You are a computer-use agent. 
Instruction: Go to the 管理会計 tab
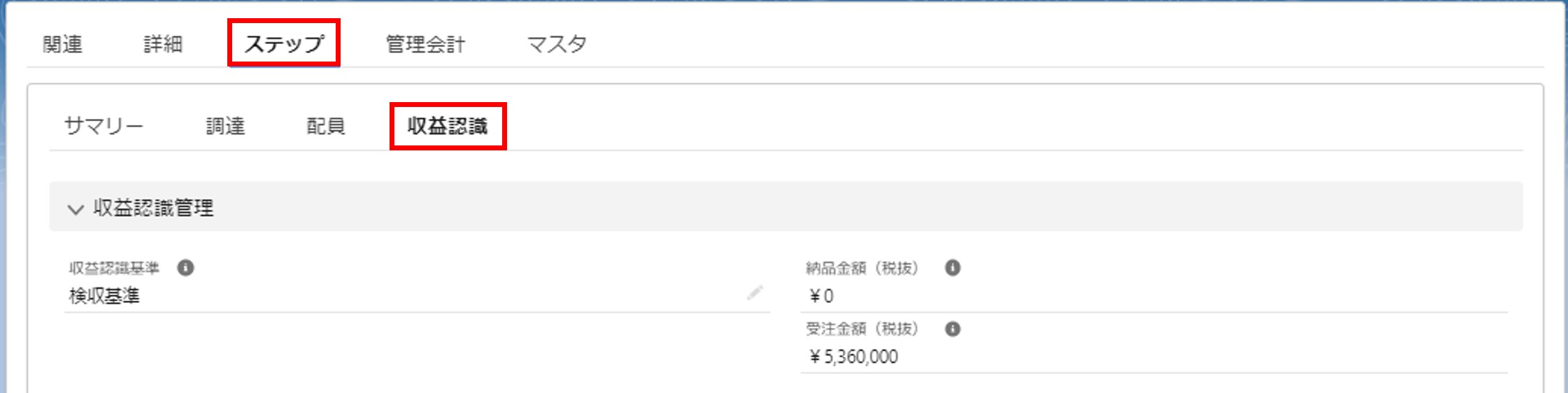tap(426, 45)
